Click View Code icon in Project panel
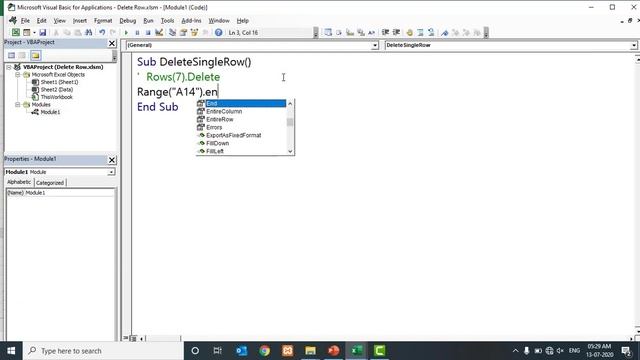Image resolution: width=640 pixels, height=360 pixels. click(11, 55)
